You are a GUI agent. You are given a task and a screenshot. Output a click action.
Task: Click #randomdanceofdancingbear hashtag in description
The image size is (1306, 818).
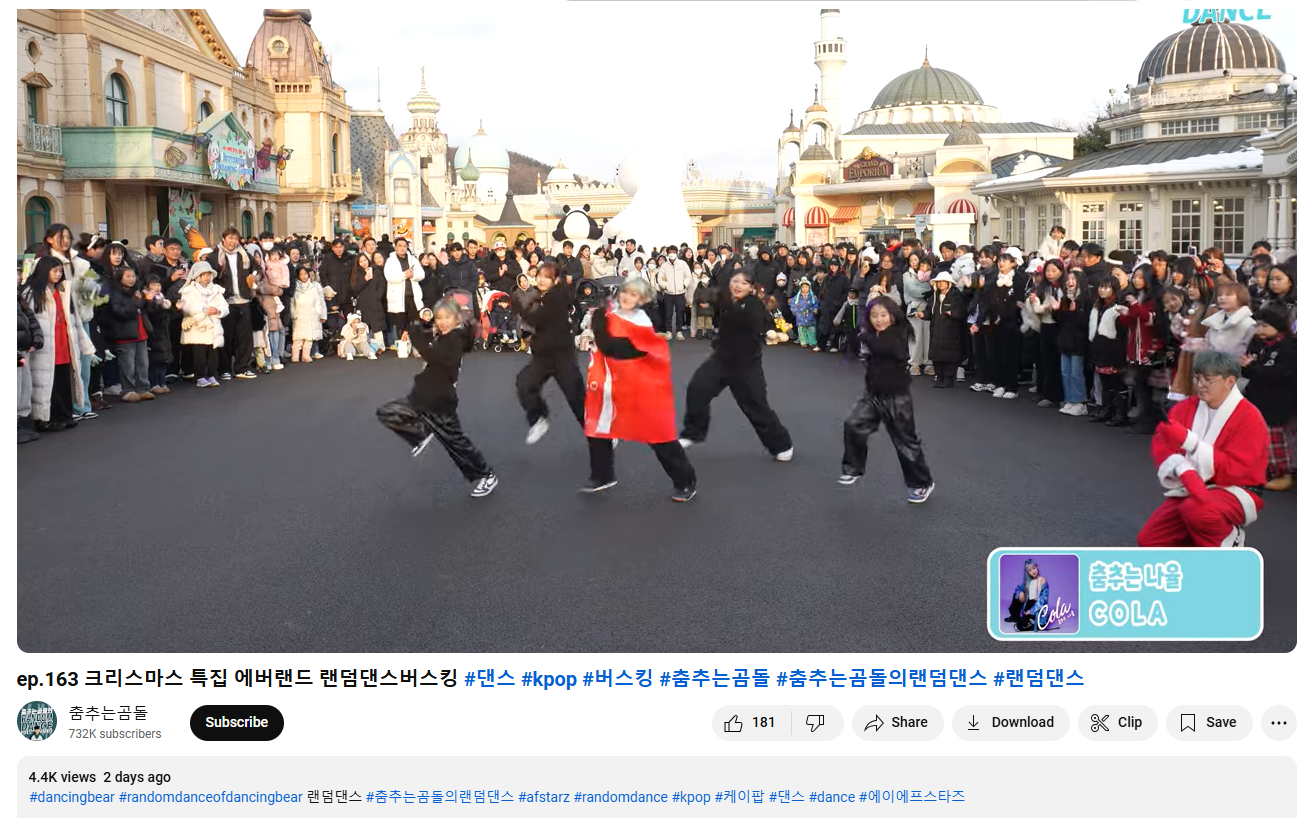coord(210,797)
